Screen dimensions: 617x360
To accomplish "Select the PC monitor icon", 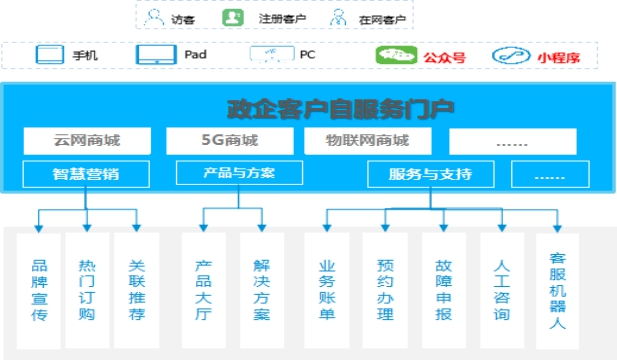I will point(272,54).
